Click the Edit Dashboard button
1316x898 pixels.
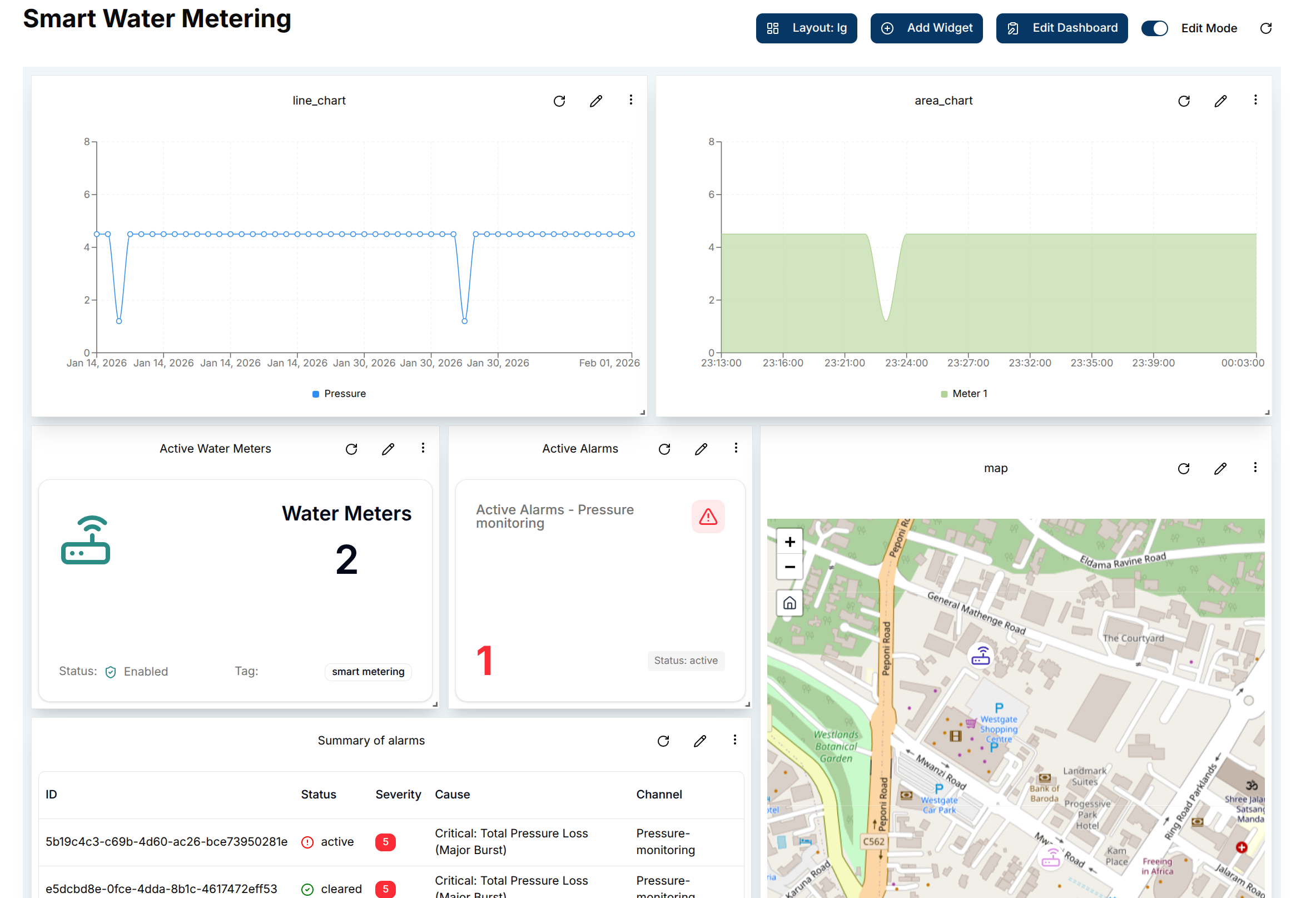pos(1062,28)
